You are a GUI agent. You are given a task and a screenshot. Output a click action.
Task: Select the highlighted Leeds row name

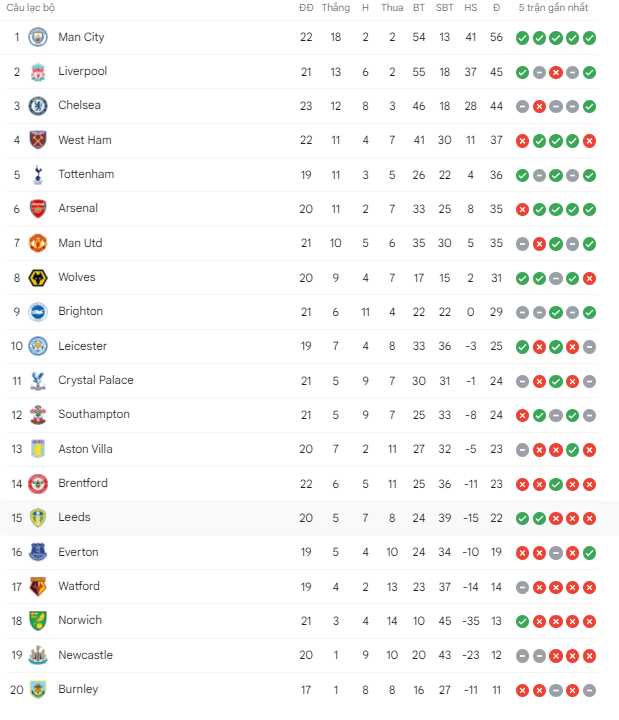tap(74, 517)
